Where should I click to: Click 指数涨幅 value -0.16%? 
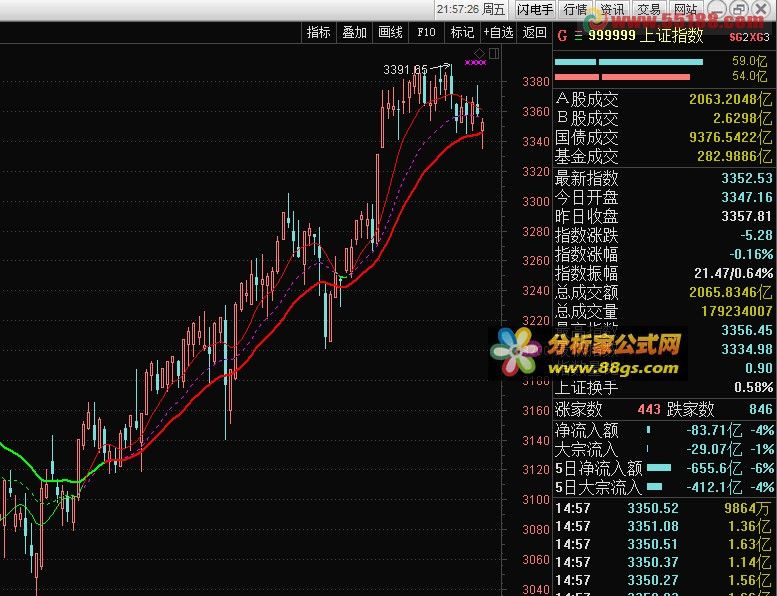[751, 254]
